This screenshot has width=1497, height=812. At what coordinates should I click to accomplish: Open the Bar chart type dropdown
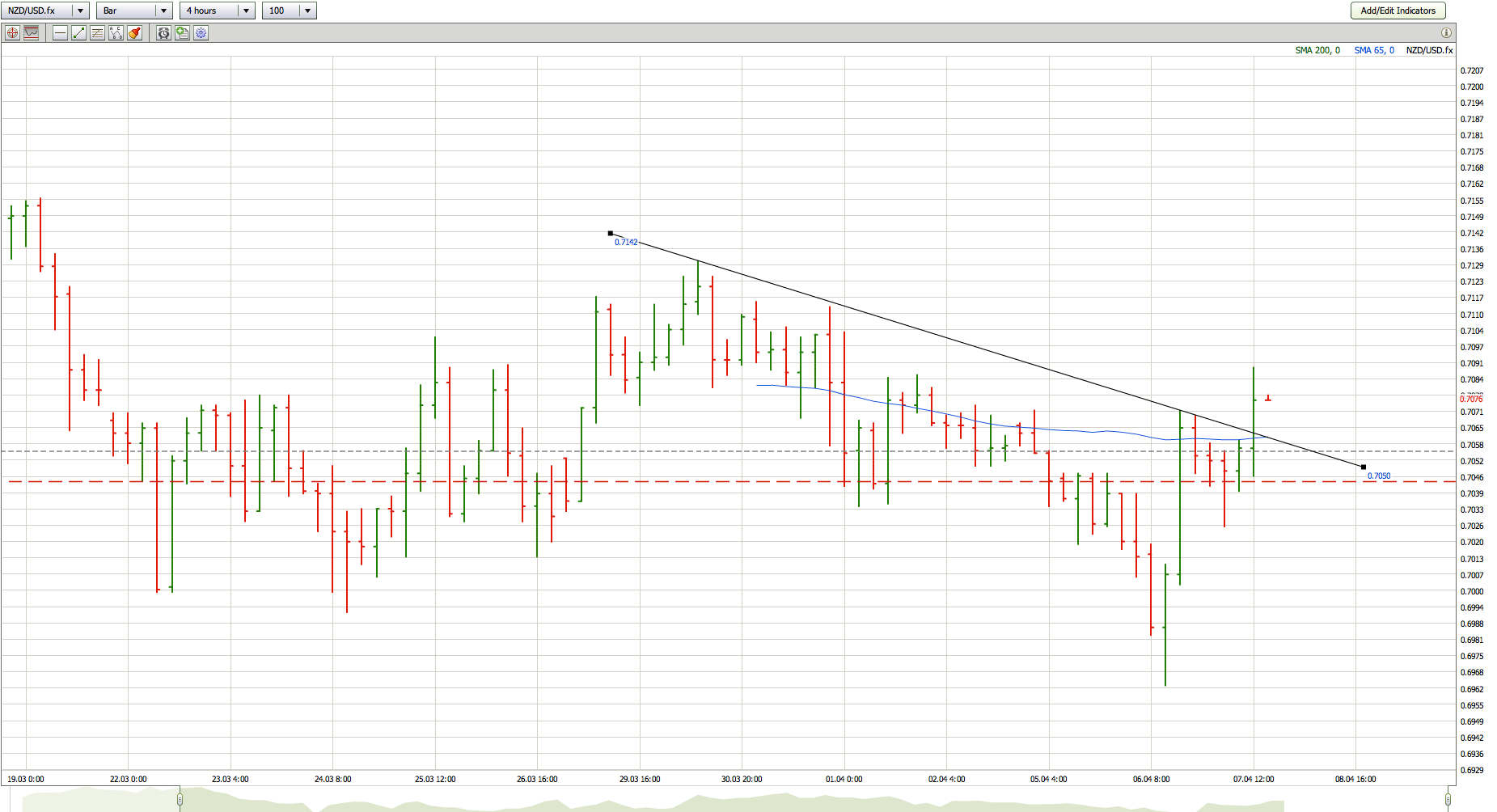[163, 11]
